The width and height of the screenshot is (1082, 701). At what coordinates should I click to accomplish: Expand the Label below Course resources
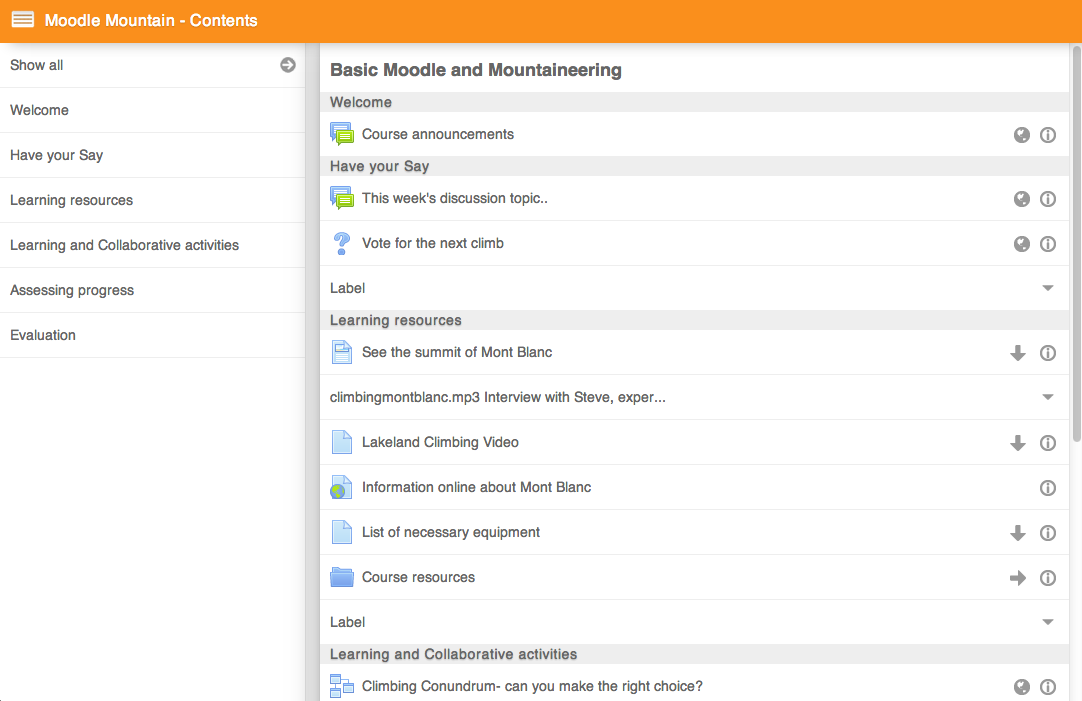click(x=1047, y=622)
